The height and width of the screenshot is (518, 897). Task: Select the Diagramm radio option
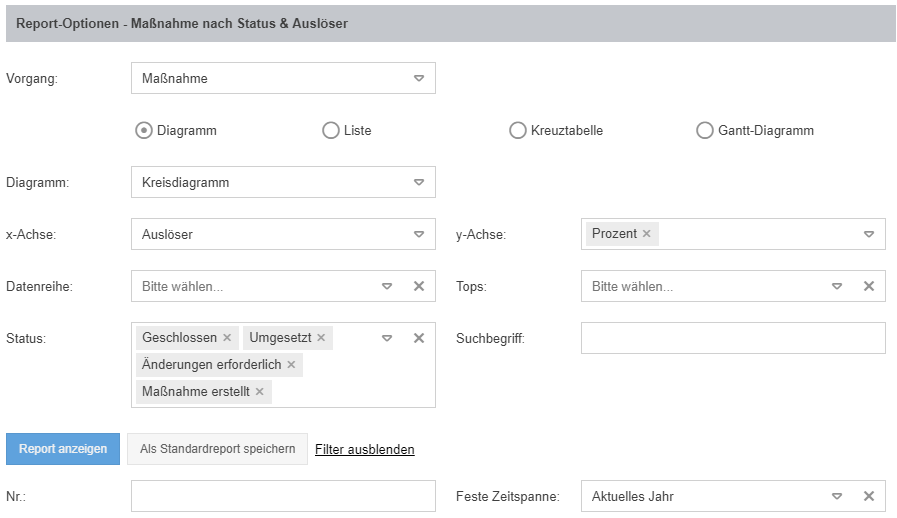[x=144, y=130]
